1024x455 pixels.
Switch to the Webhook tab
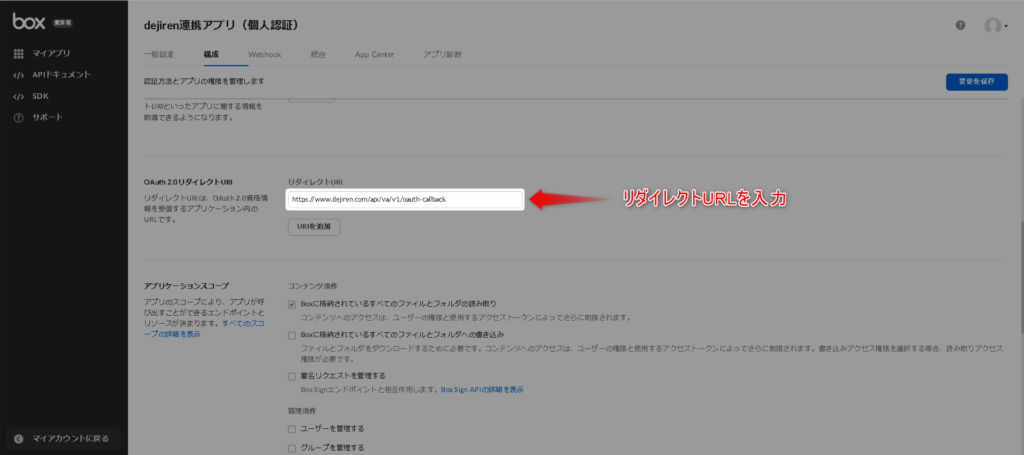[264, 55]
